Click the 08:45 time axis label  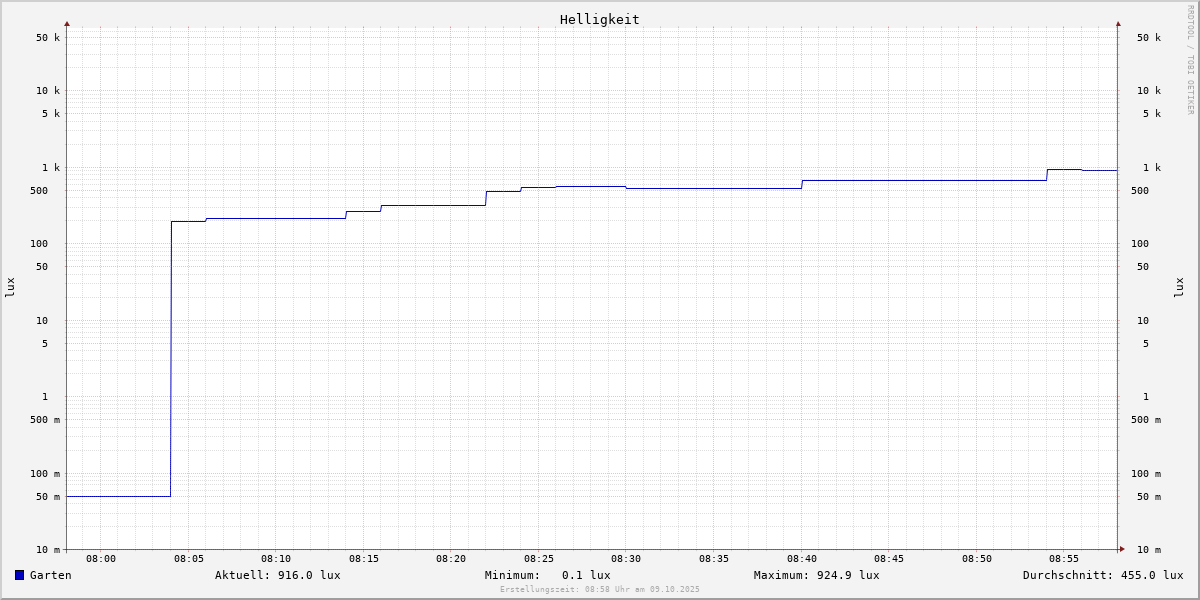click(889, 559)
